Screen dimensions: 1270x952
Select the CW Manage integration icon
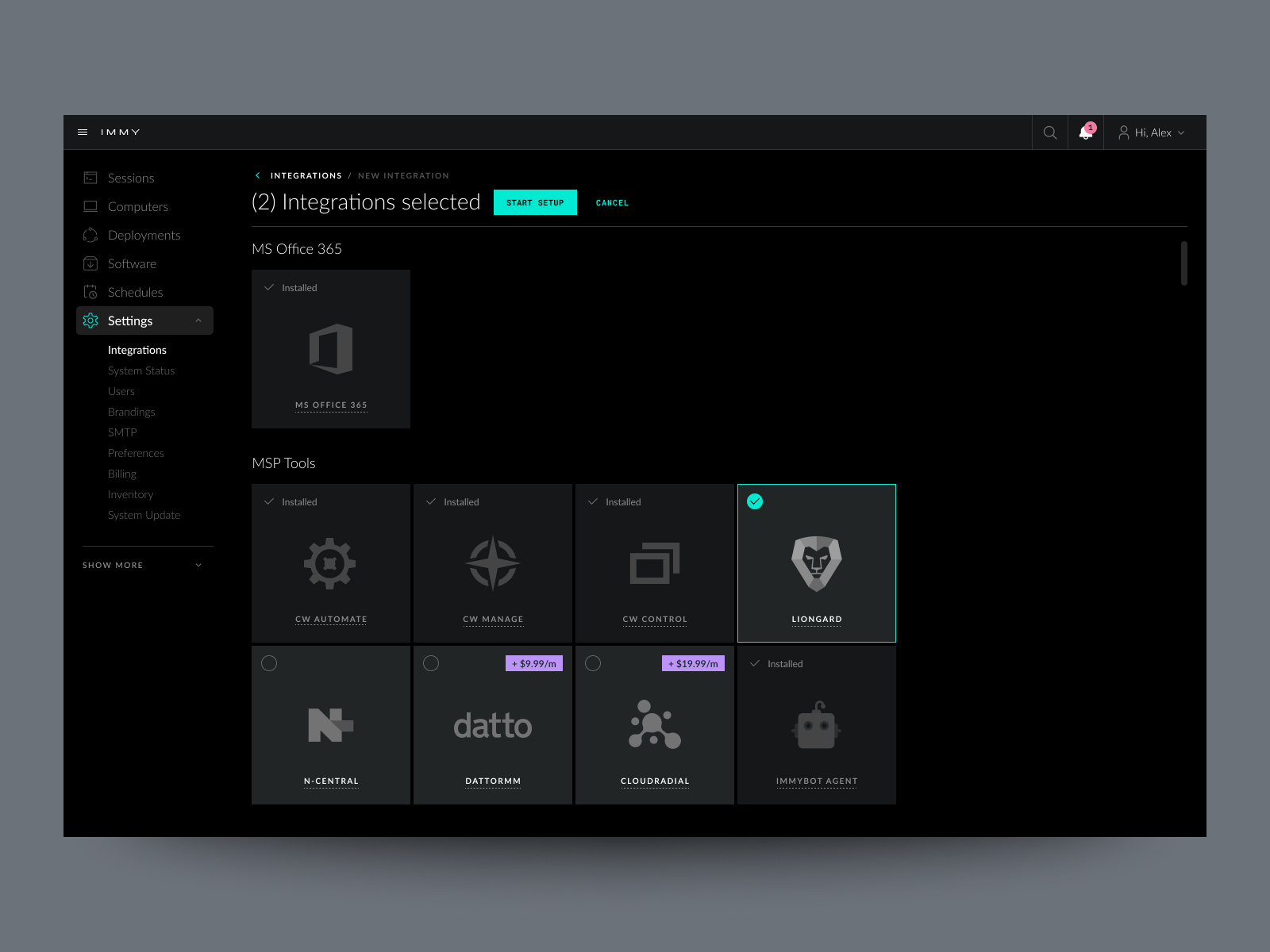coord(493,563)
